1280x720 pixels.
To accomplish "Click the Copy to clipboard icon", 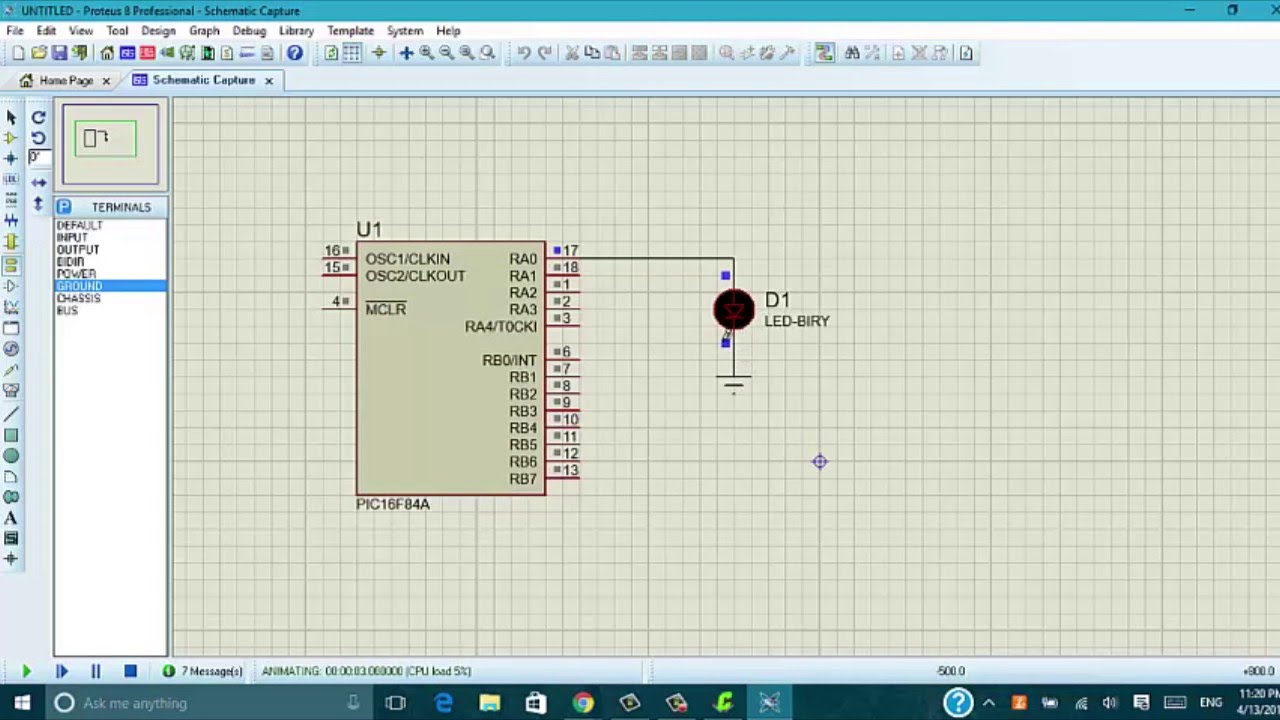I will [x=592, y=53].
